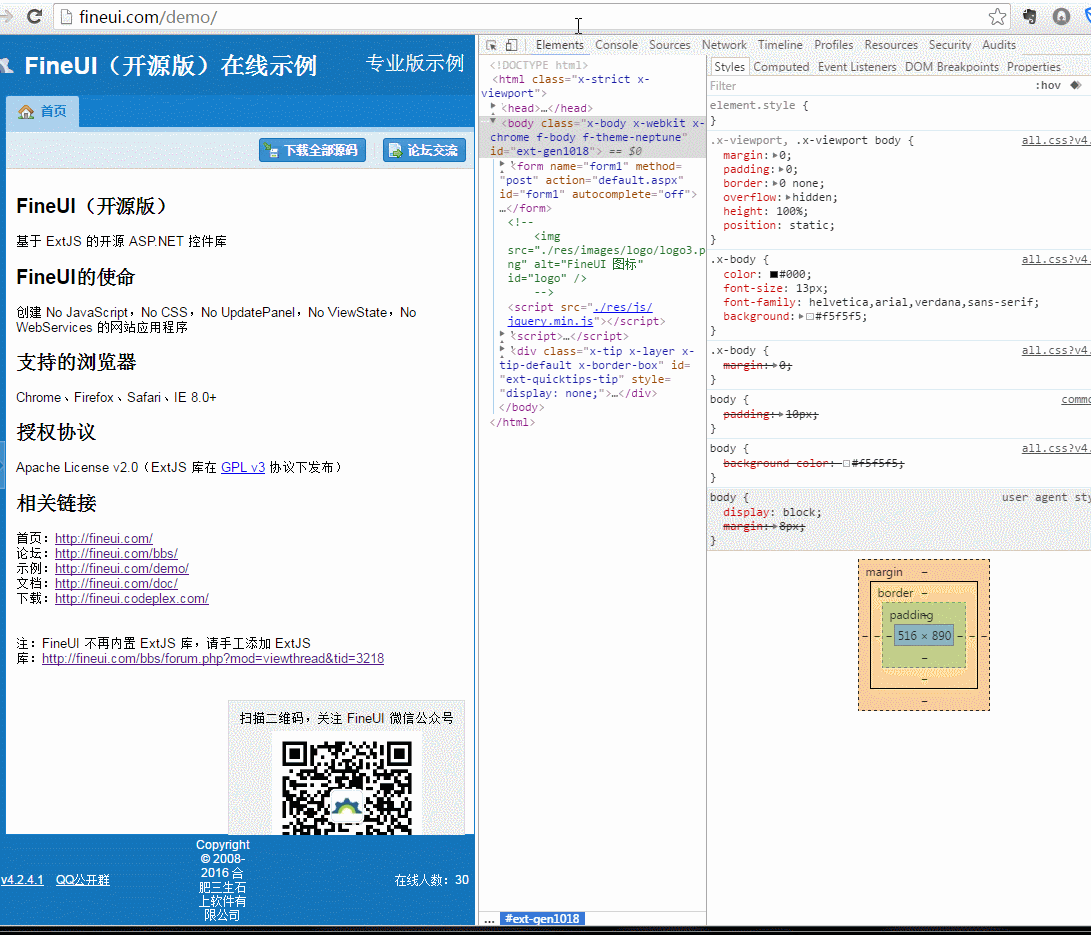The height and width of the screenshot is (935, 1091).
Task: Open the GPL v3 license link
Action: pyautogui.click(x=243, y=468)
